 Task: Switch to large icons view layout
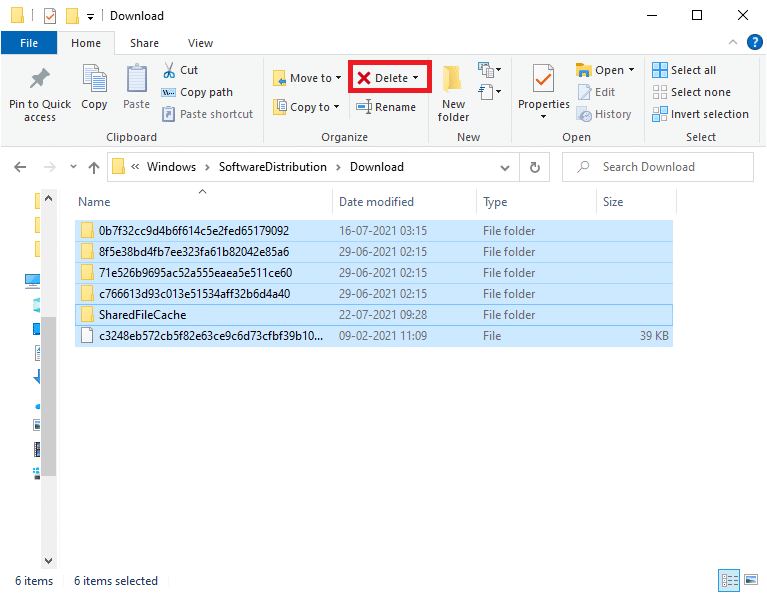click(x=750, y=581)
